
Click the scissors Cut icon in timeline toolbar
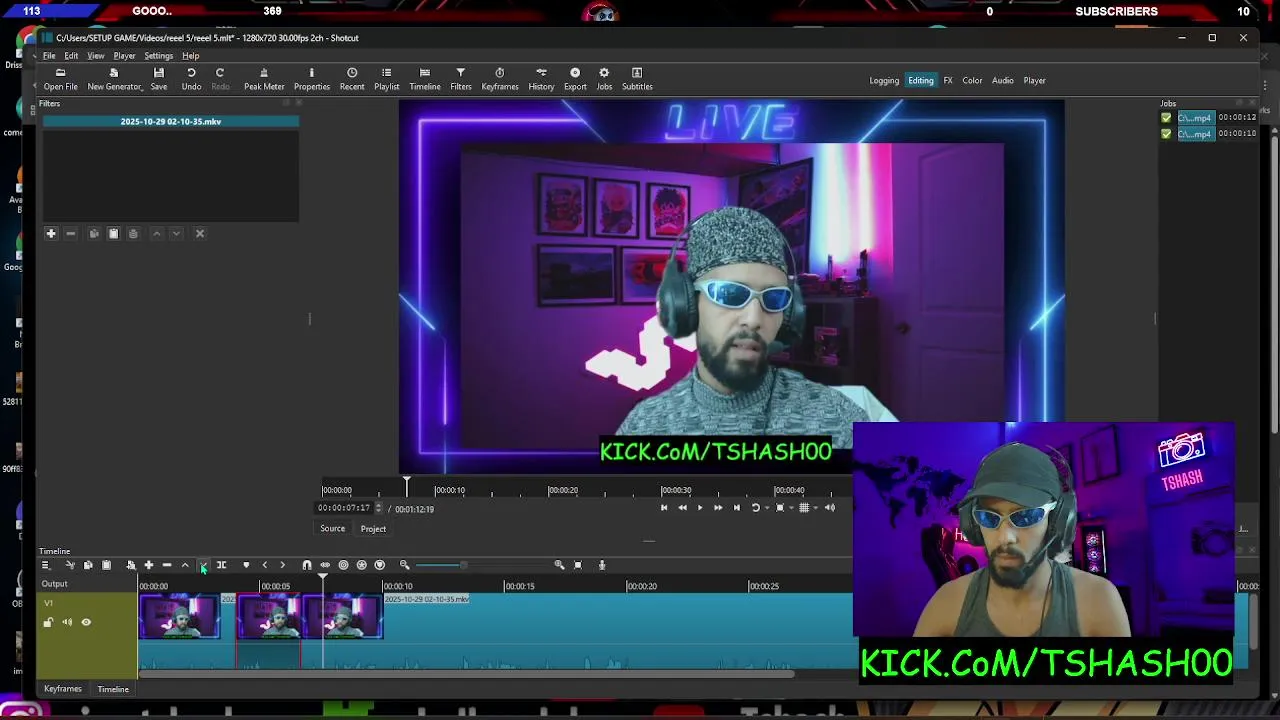pyautogui.click(x=69, y=565)
